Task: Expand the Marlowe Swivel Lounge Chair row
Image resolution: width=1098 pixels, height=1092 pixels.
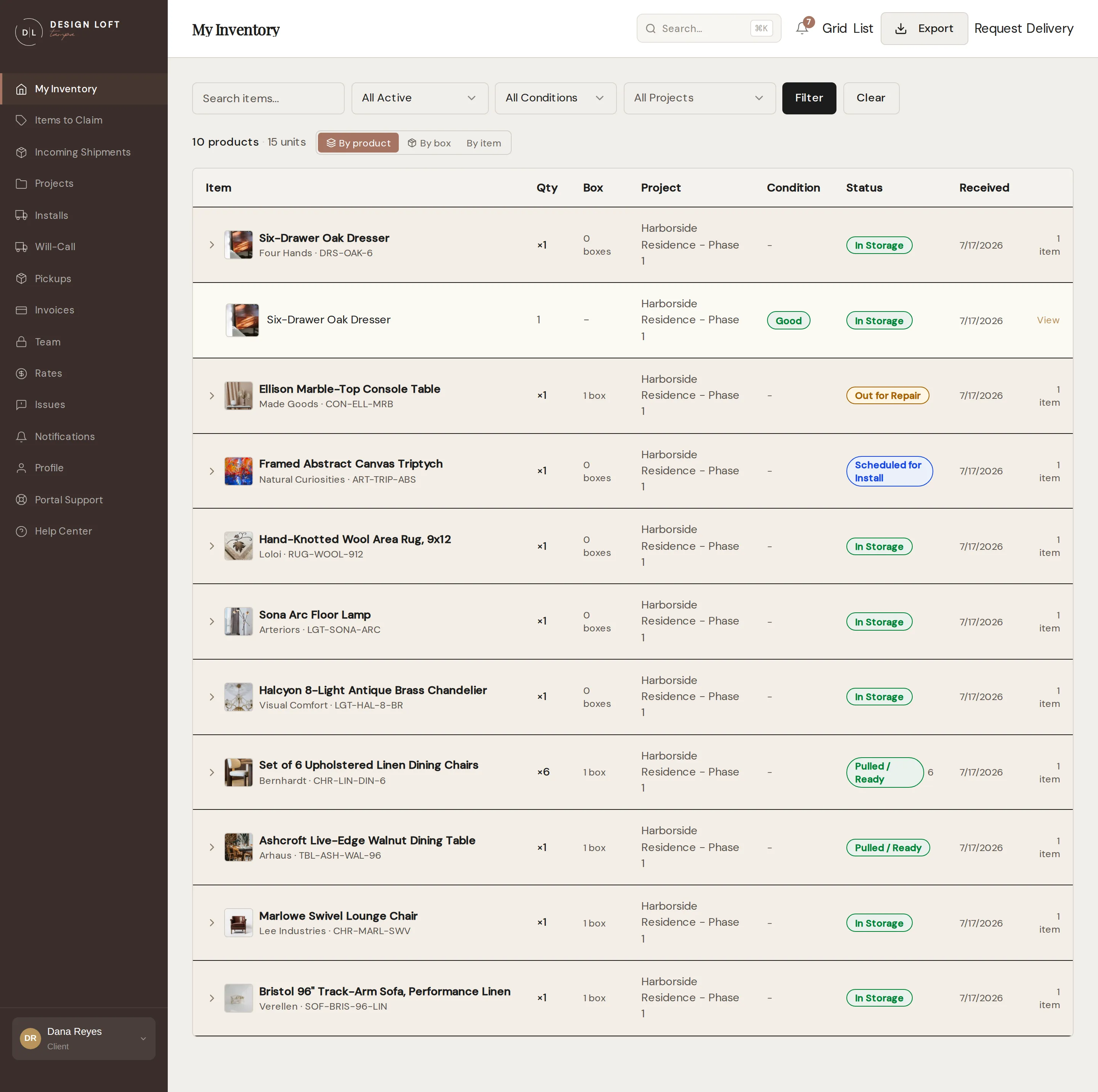Action: click(212, 923)
